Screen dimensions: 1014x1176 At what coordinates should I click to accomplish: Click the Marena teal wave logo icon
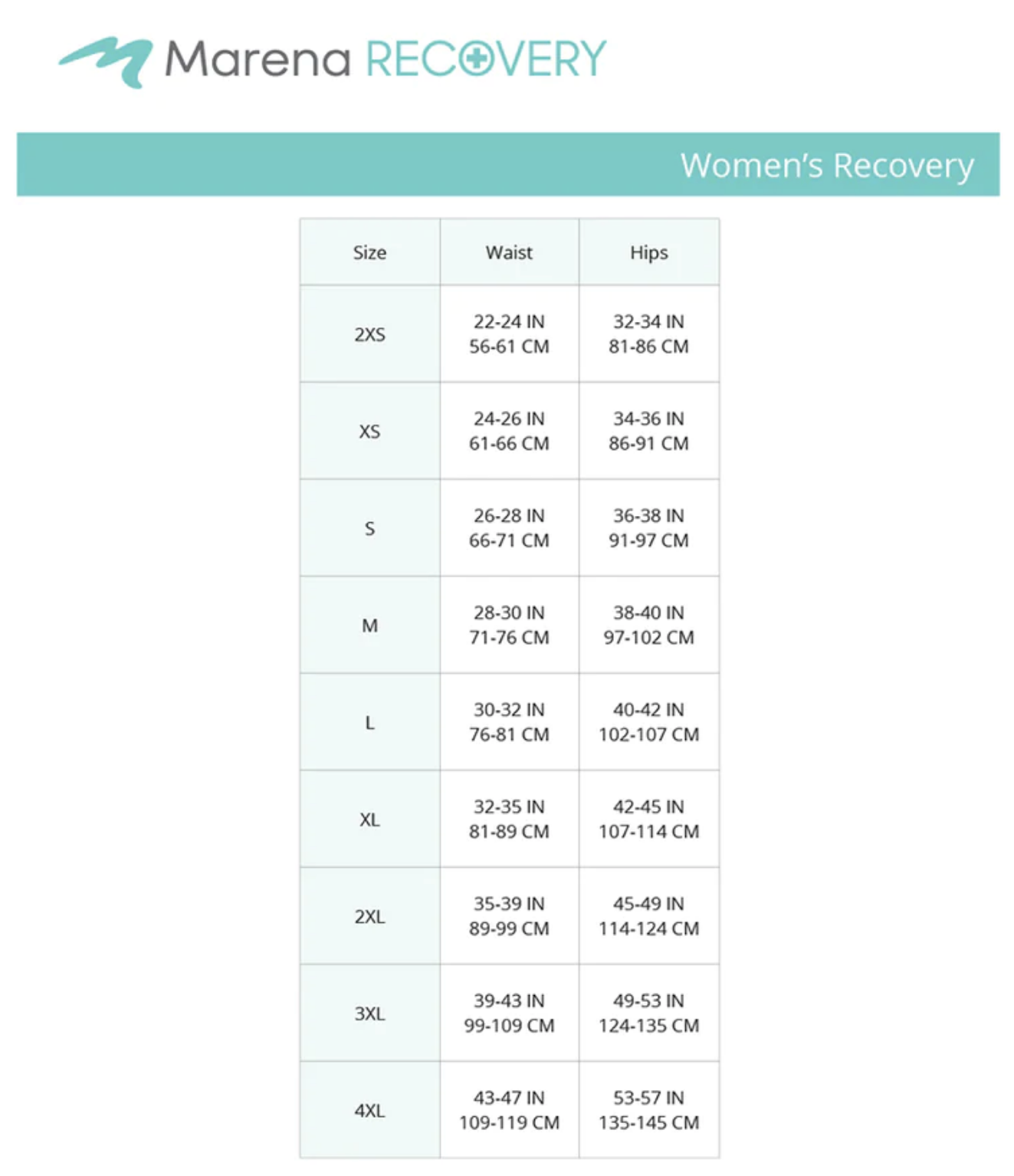(x=107, y=60)
